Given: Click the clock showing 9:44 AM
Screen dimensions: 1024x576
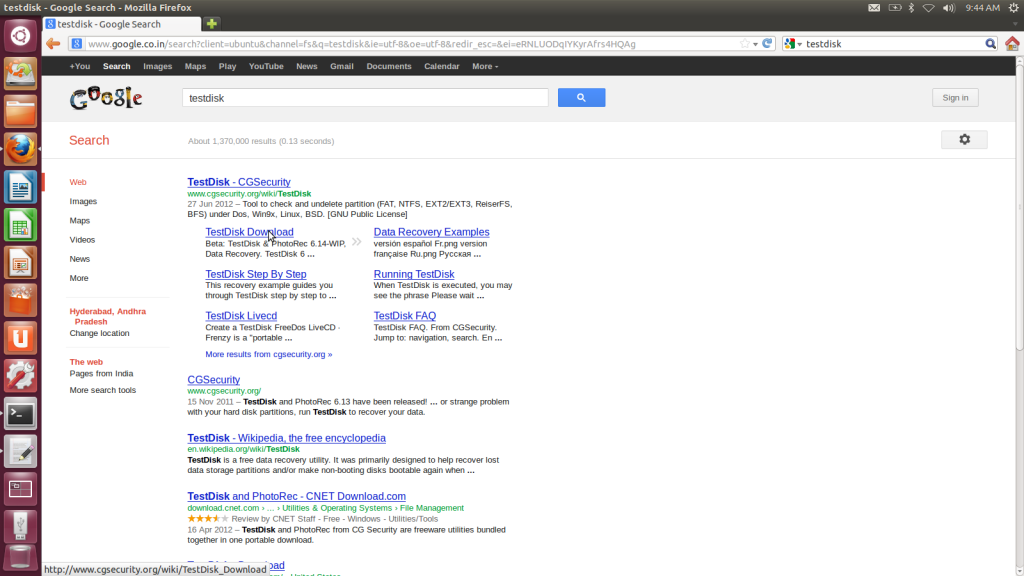Looking at the screenshot, I should pyautogui.click(x=982, y=8).
